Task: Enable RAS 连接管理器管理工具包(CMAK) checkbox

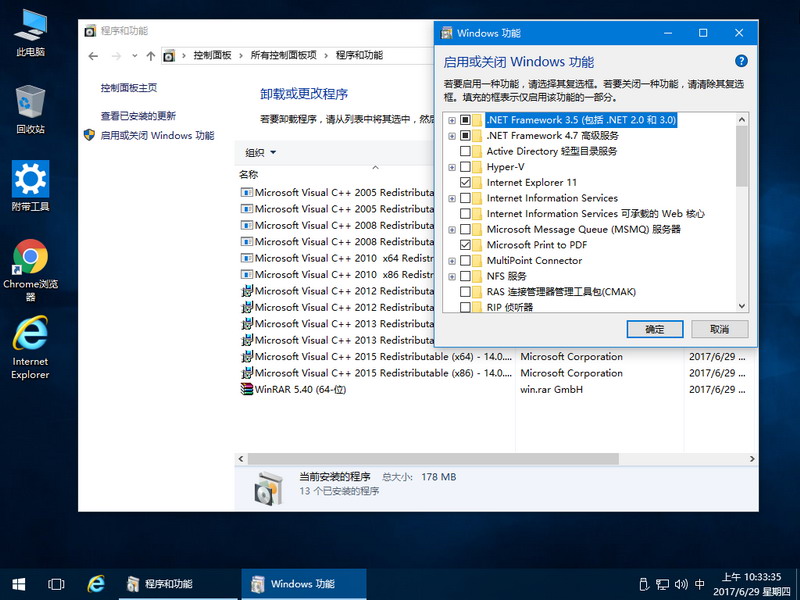Action: click(x=465, y=292)
